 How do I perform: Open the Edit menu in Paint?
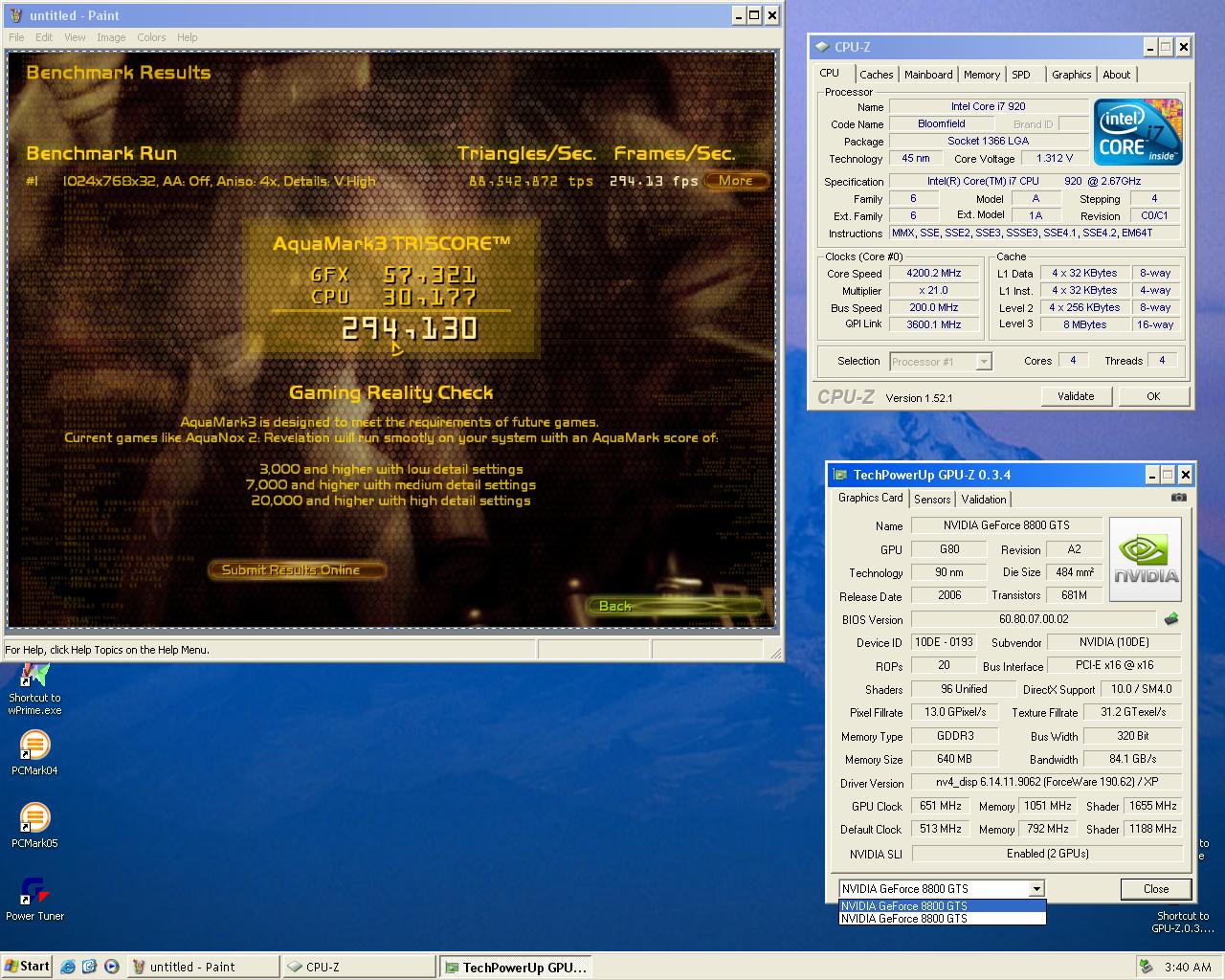click(x=44, y=37)
